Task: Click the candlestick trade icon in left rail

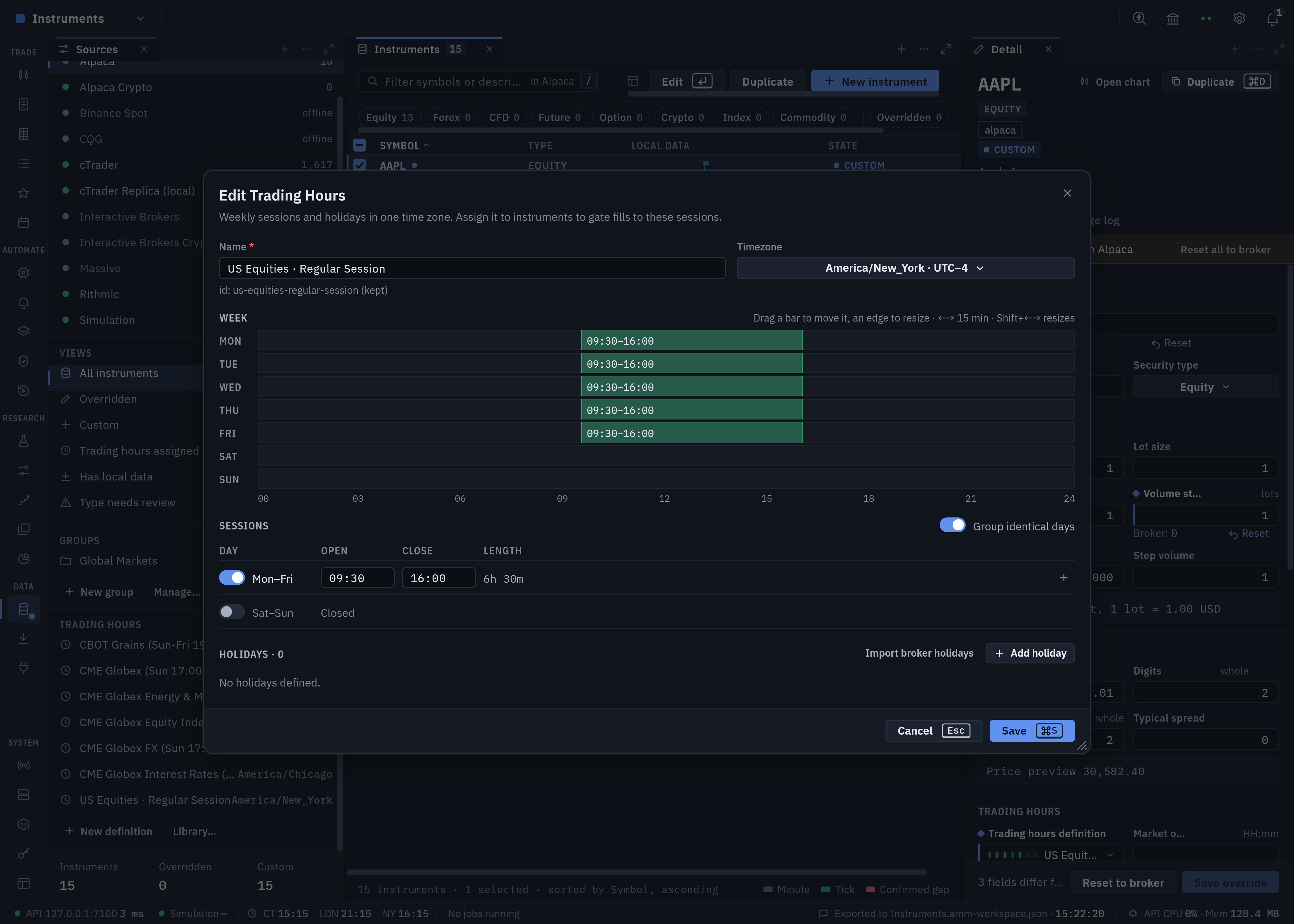Action: tap(23, 75)
